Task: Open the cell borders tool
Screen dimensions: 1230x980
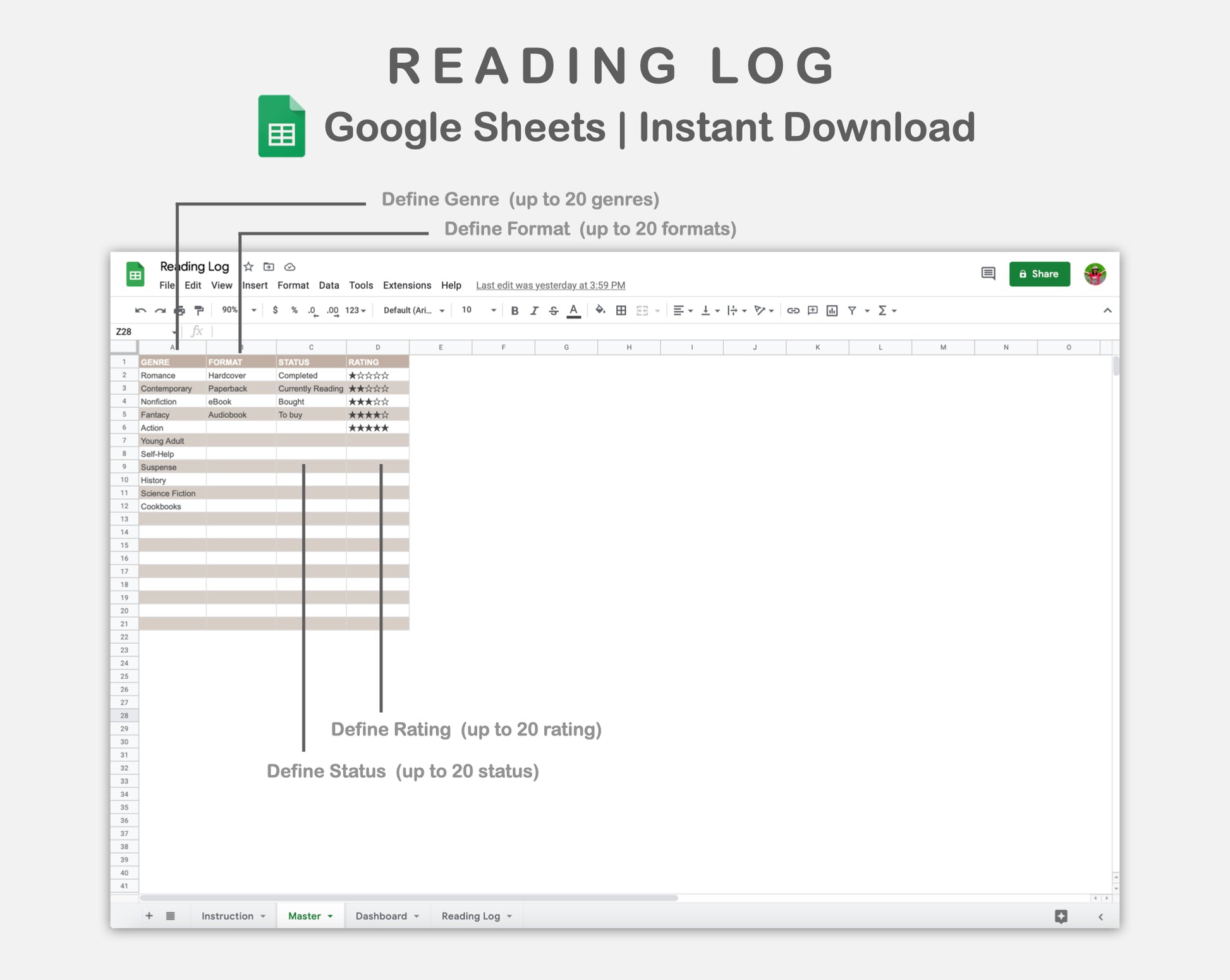Action: [x=621, y=310]
